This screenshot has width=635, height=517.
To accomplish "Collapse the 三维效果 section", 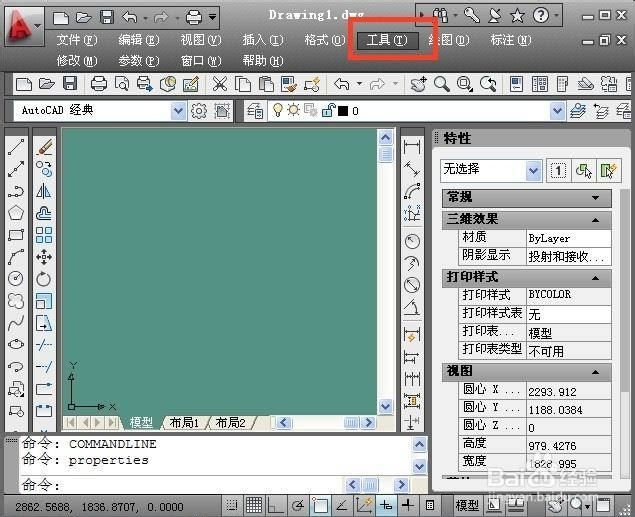I will 595,220.
